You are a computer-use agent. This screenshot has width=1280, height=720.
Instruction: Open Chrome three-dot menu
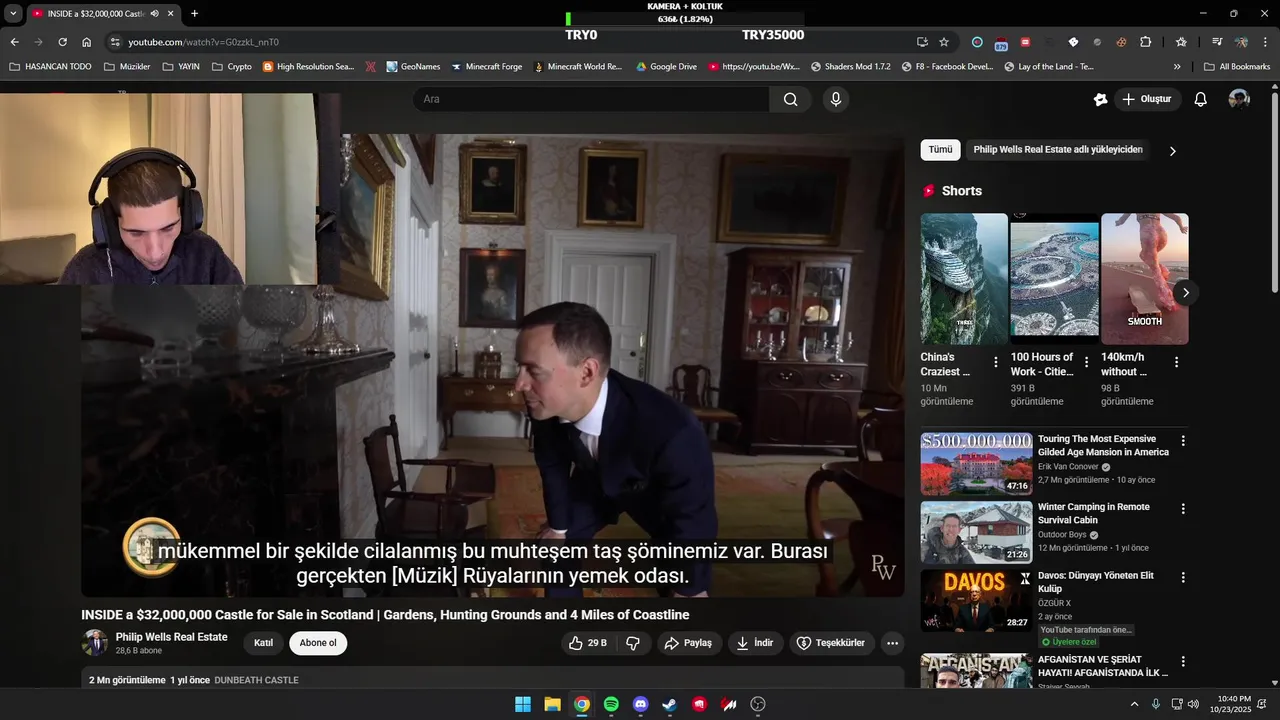pyautogui.click(x=1264, y=42)
